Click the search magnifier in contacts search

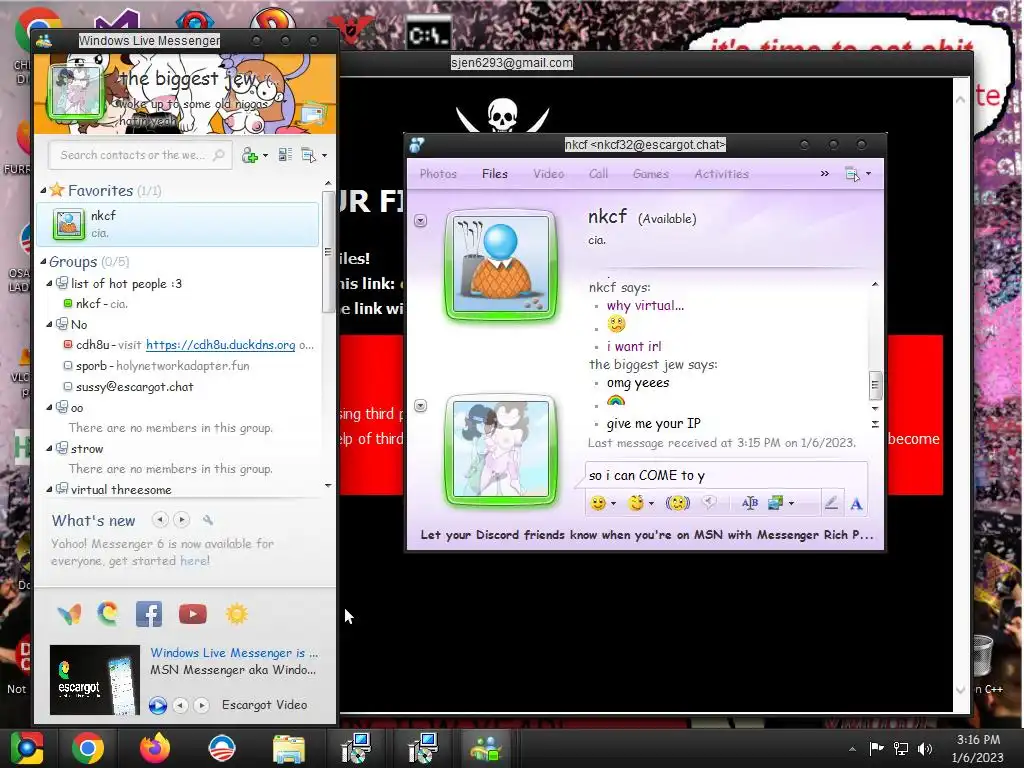click(219, 155)
